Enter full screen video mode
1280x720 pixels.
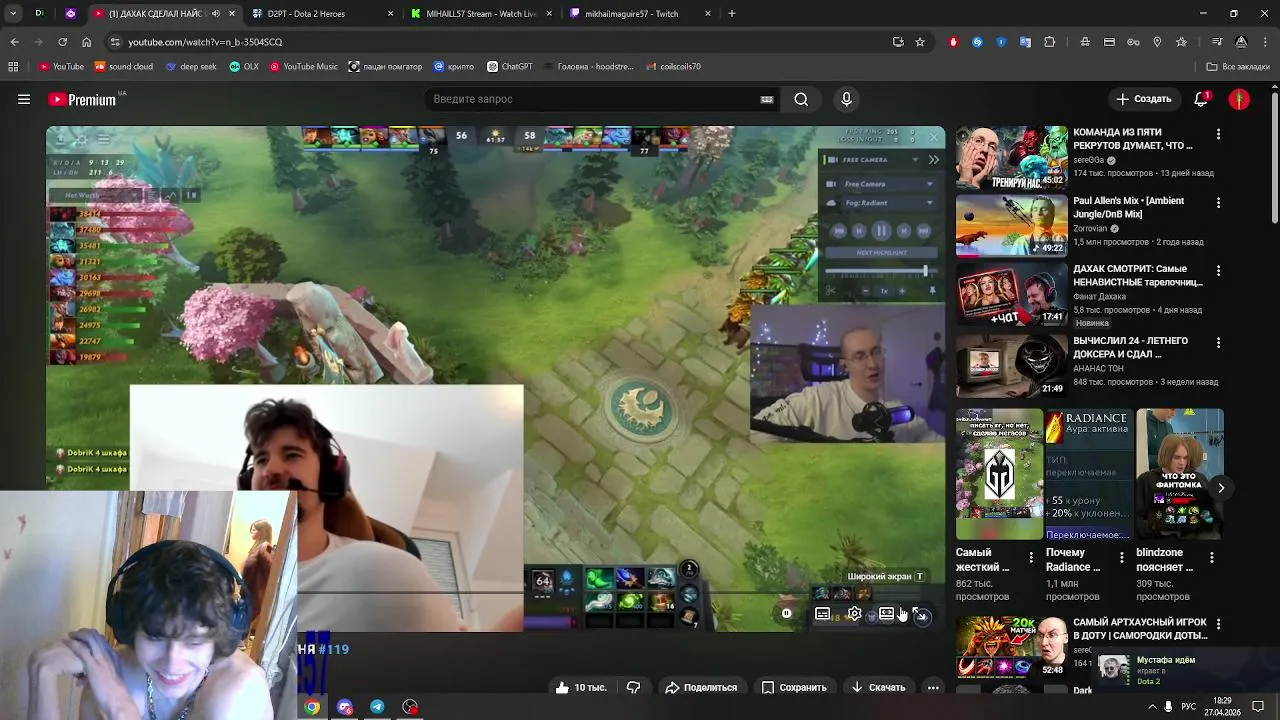[921, 615]
